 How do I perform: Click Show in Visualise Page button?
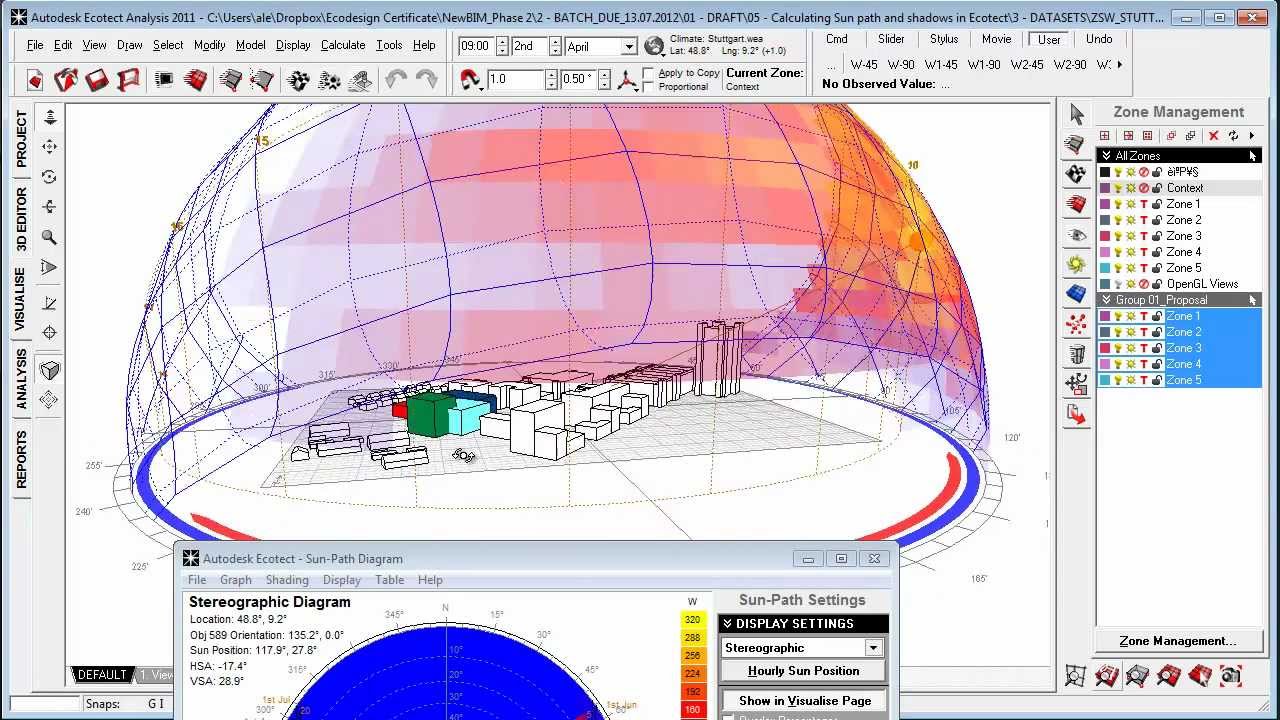click(x=803, y=700)
